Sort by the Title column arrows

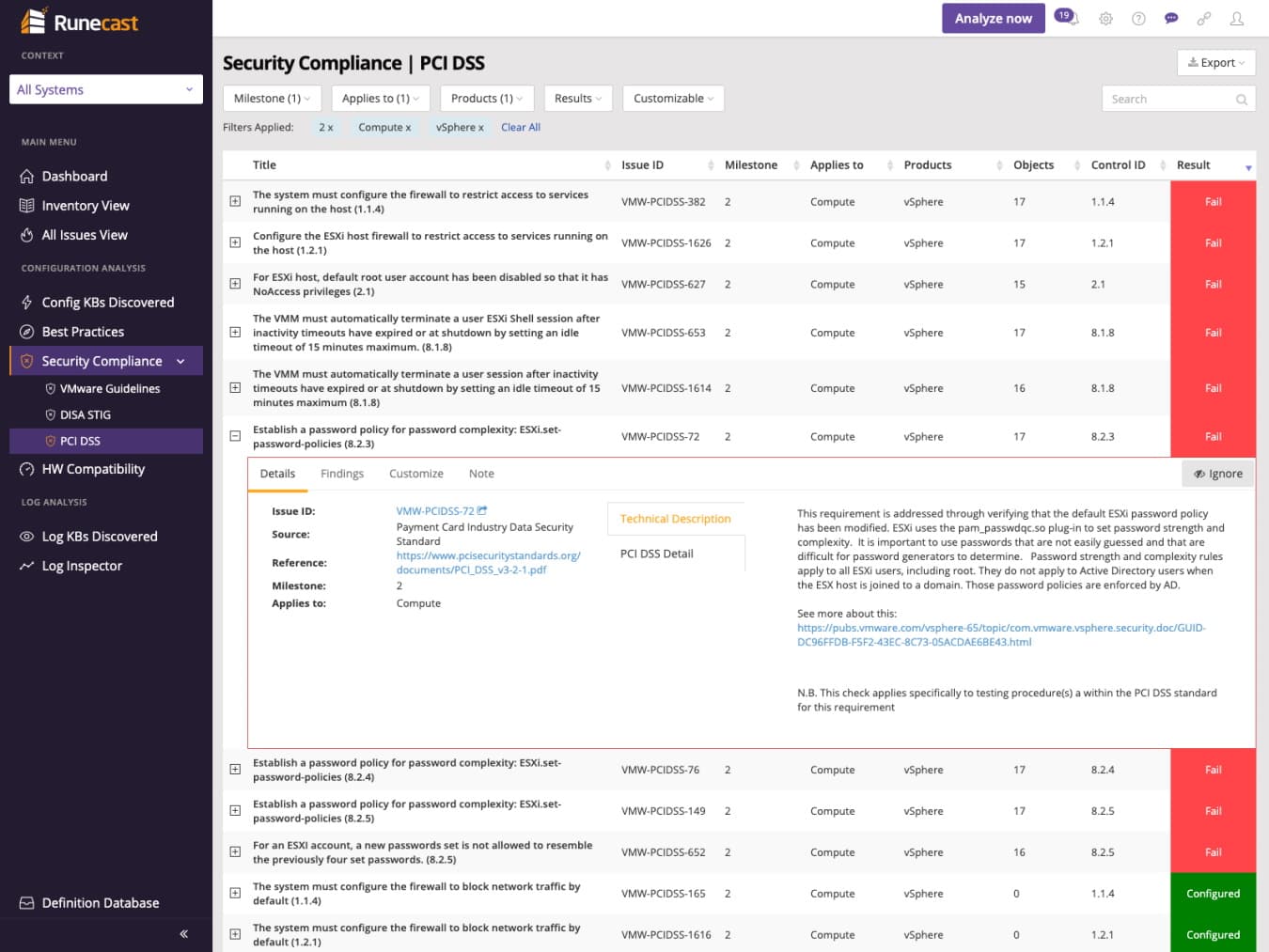(x=606, y=165)
